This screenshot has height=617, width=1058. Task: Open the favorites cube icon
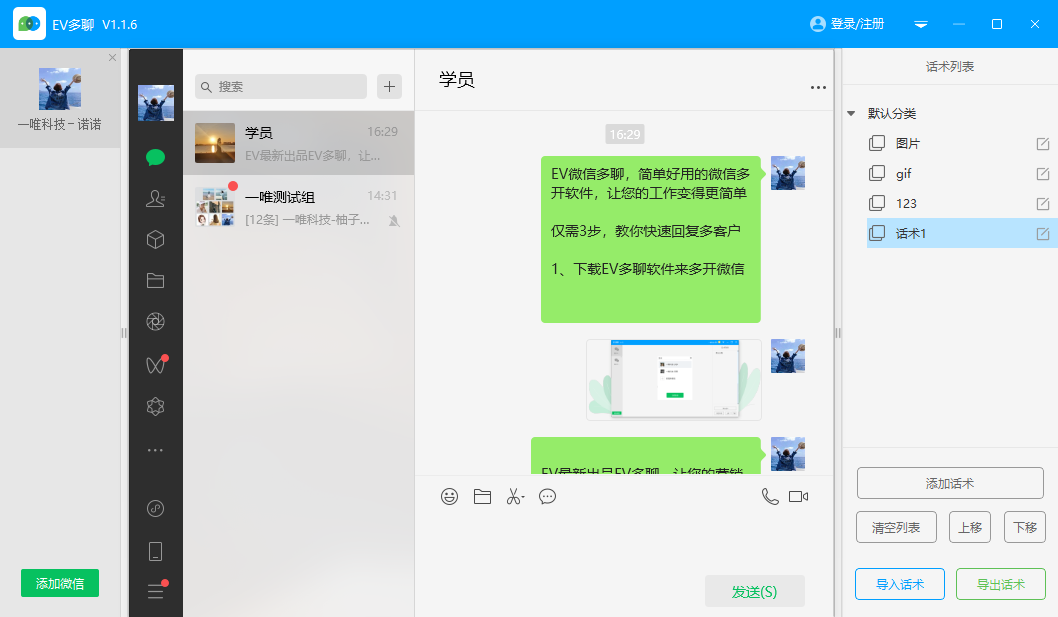pos(155,240)
